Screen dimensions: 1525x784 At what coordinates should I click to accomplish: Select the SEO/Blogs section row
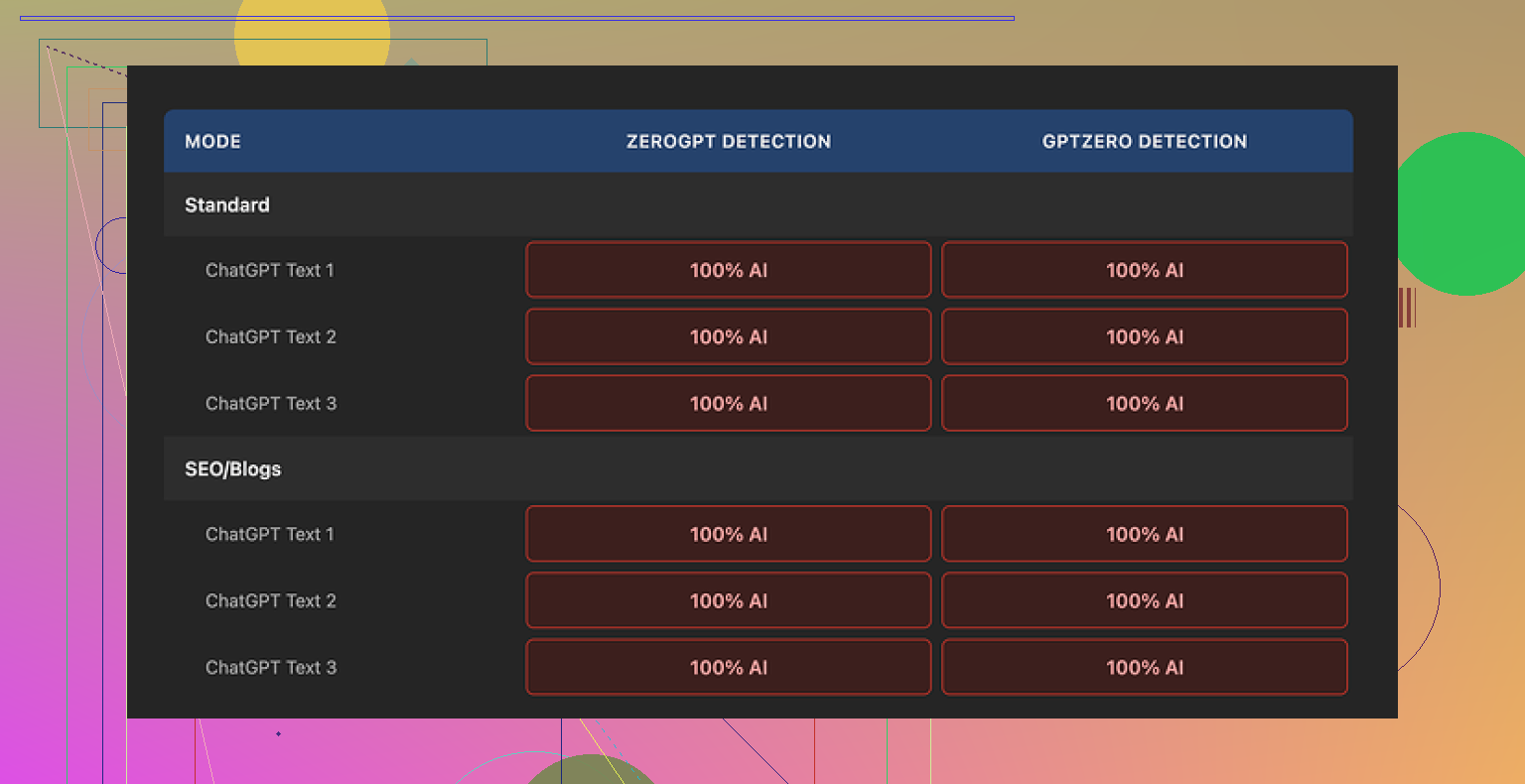tap(233, 469)
